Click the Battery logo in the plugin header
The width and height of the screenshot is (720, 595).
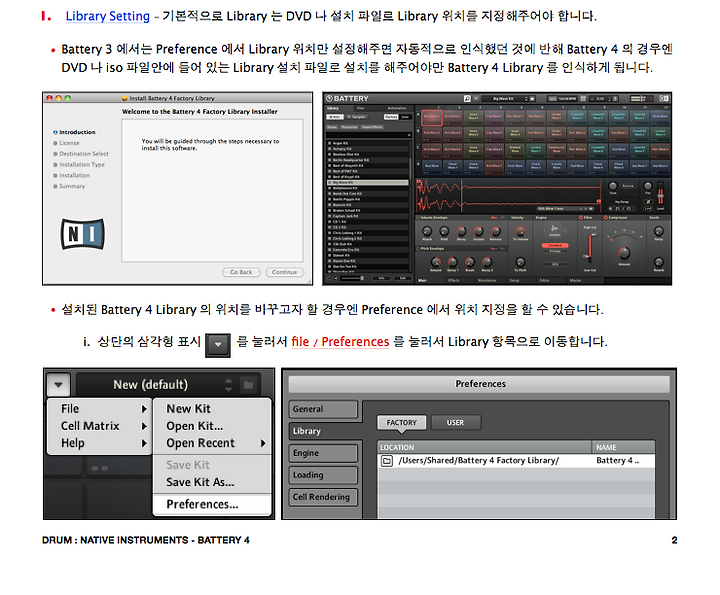pos(347,98)
